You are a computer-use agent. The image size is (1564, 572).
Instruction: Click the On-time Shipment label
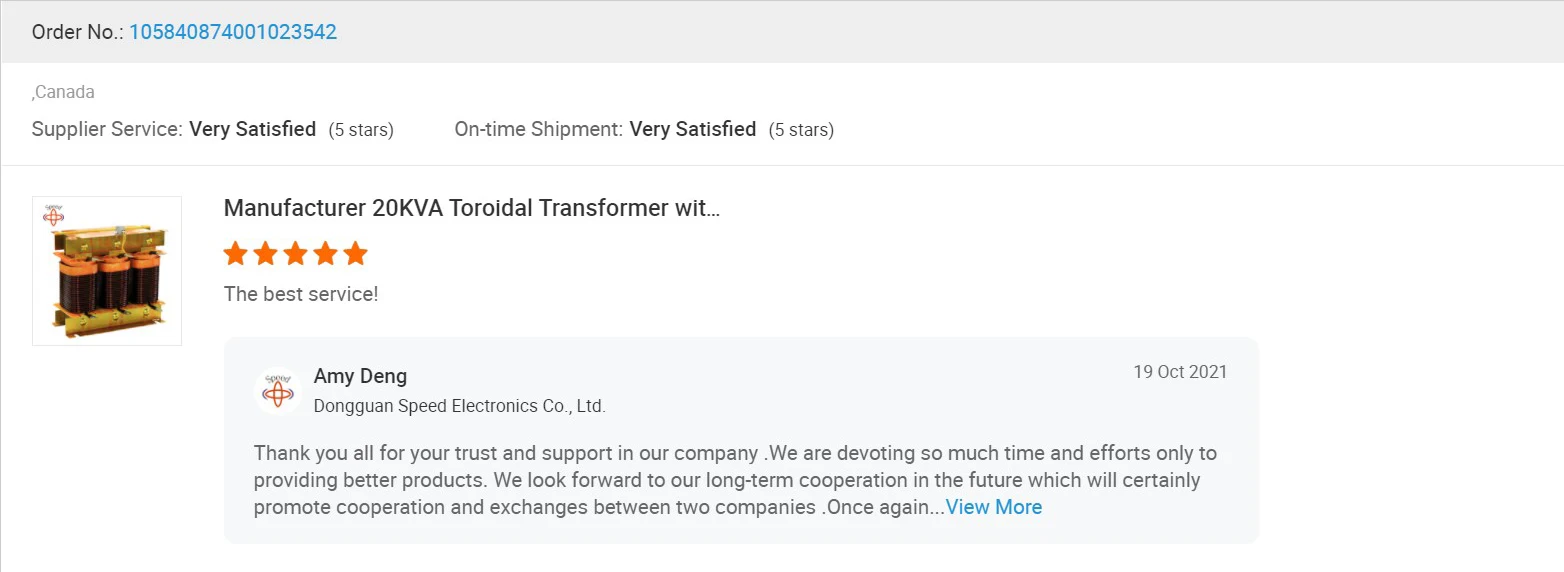538,129
